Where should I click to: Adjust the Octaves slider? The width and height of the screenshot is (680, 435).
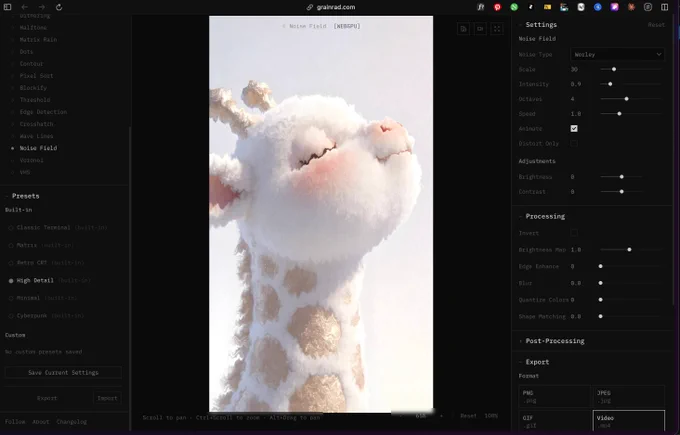pyautogui.click(x=631, y=99)
